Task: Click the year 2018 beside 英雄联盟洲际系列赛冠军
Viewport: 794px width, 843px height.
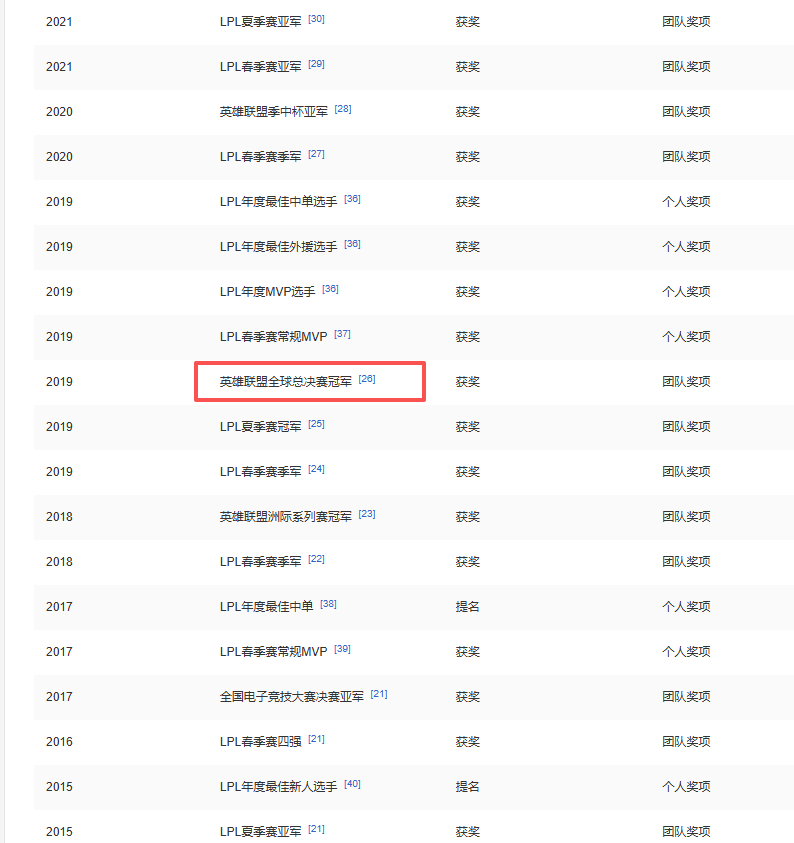Action: (59, 517)
